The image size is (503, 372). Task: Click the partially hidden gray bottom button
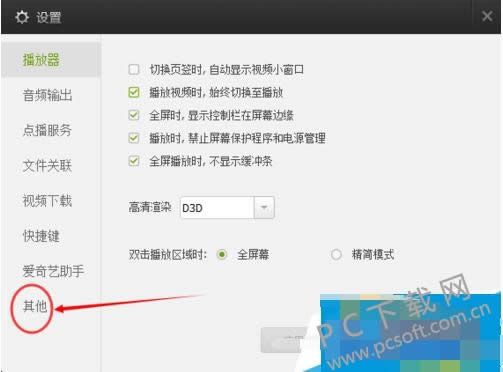(x=283, y=340)
